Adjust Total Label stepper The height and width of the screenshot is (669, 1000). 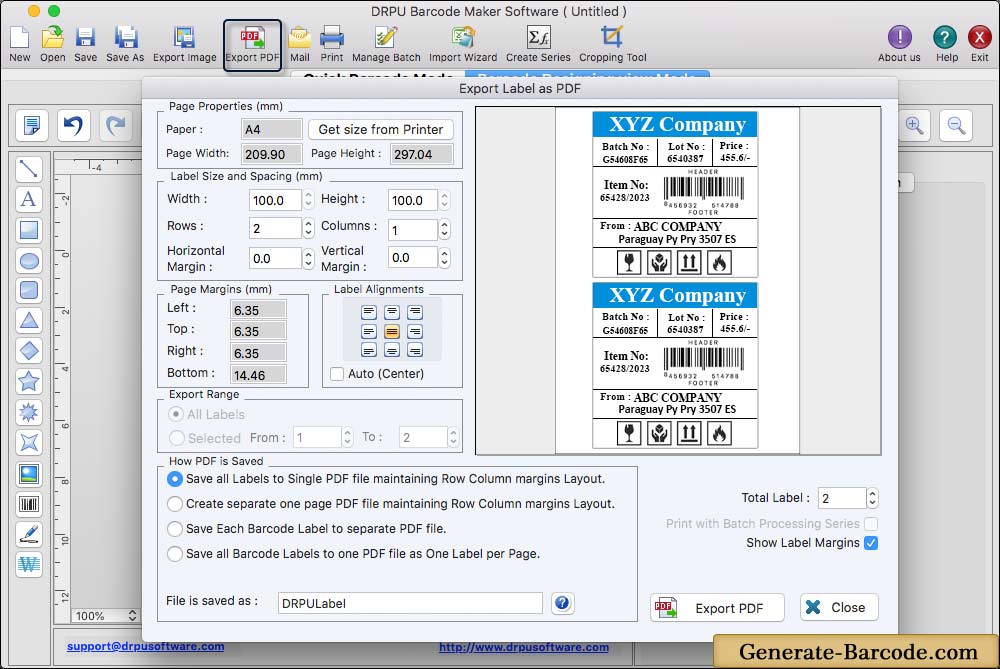click(872, 498)
